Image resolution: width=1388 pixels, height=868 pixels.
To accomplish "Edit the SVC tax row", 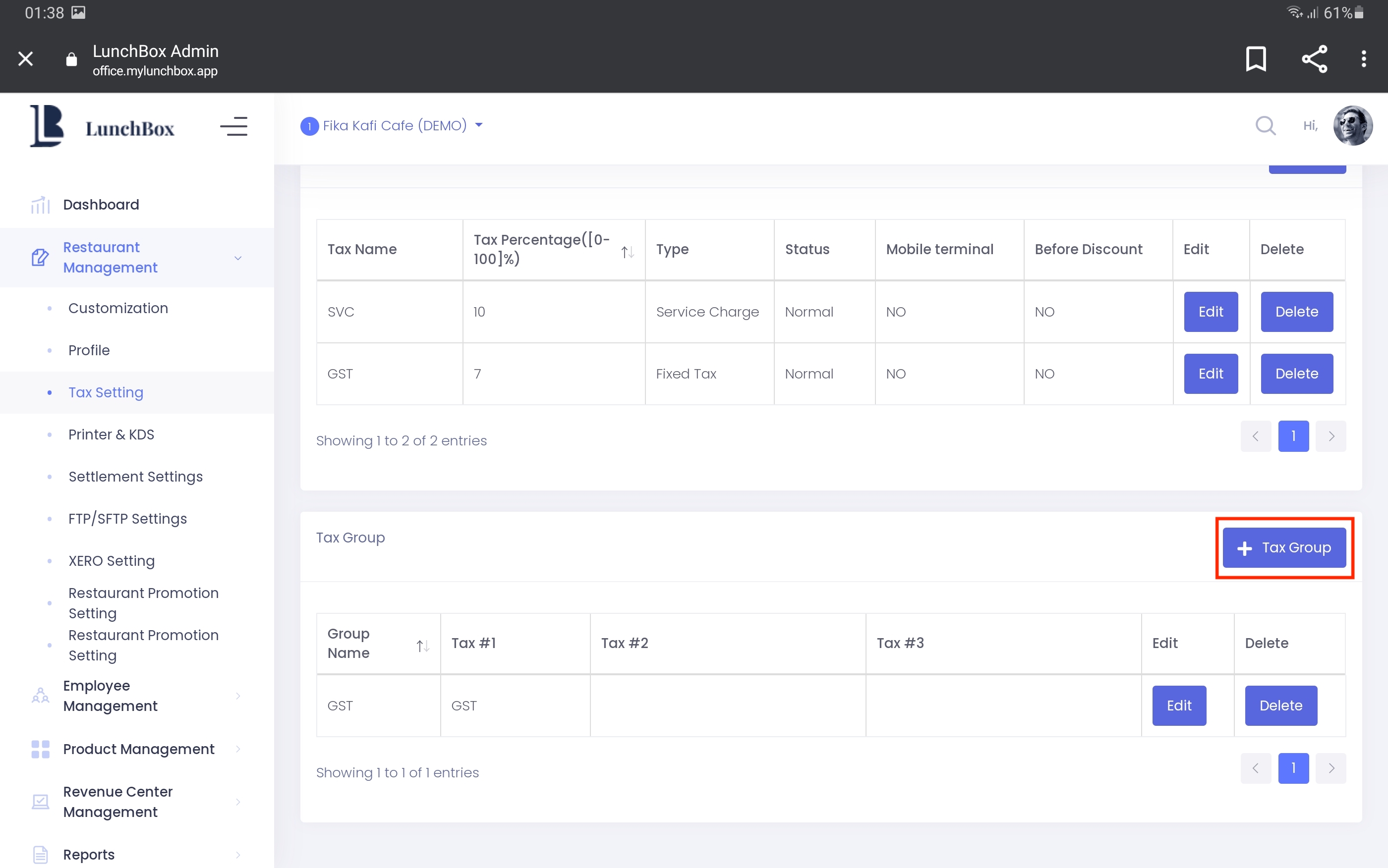I will point(1211,312).
